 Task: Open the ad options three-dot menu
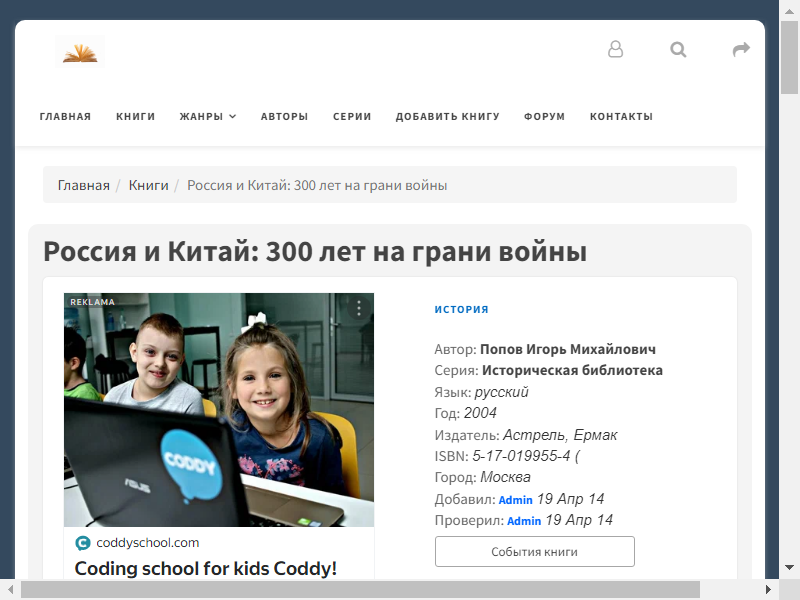(359, 308)
